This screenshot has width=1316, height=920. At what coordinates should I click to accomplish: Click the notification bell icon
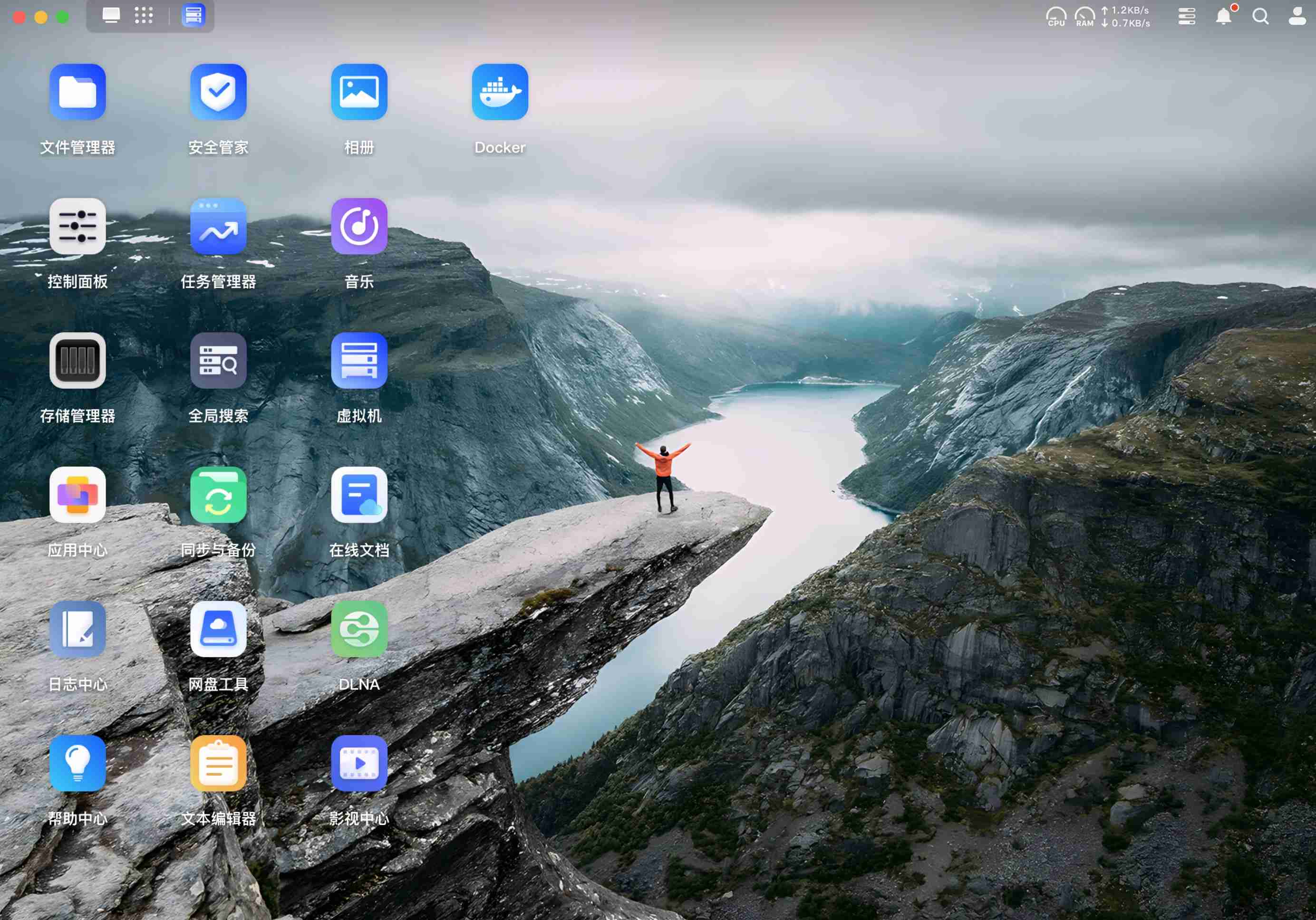(1223, 16)
